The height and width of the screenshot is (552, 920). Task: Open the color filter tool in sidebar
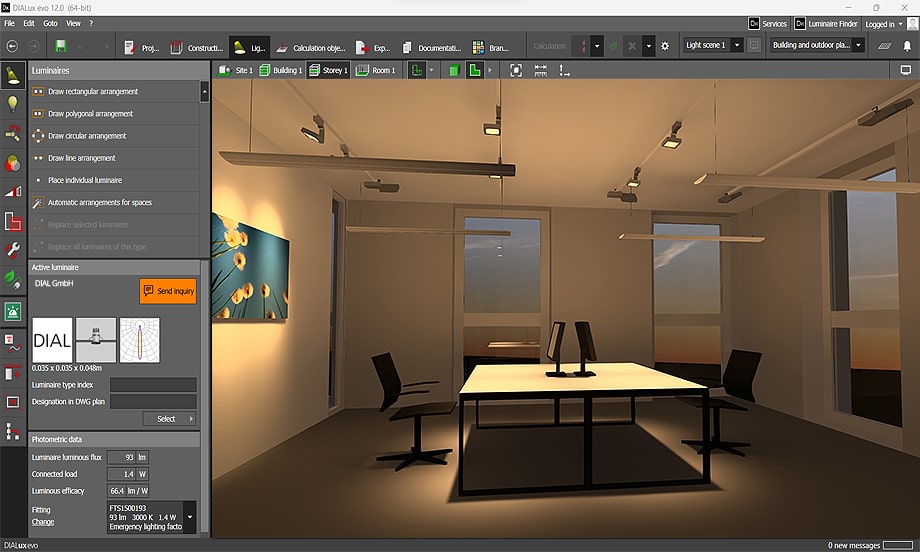[13, 162]
